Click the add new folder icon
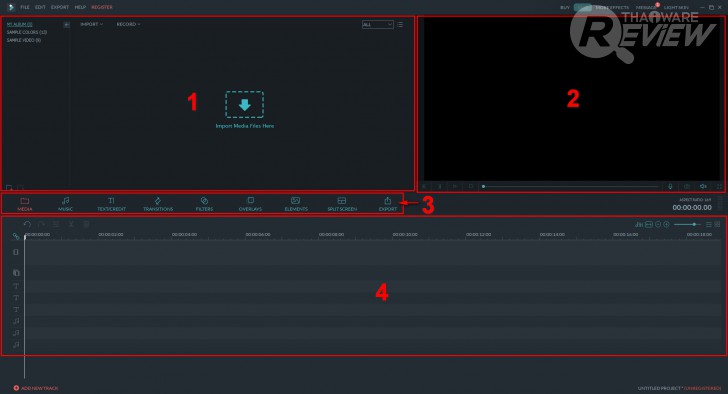The height and width of the screenshot is (394, 728). tap(9, 187)
